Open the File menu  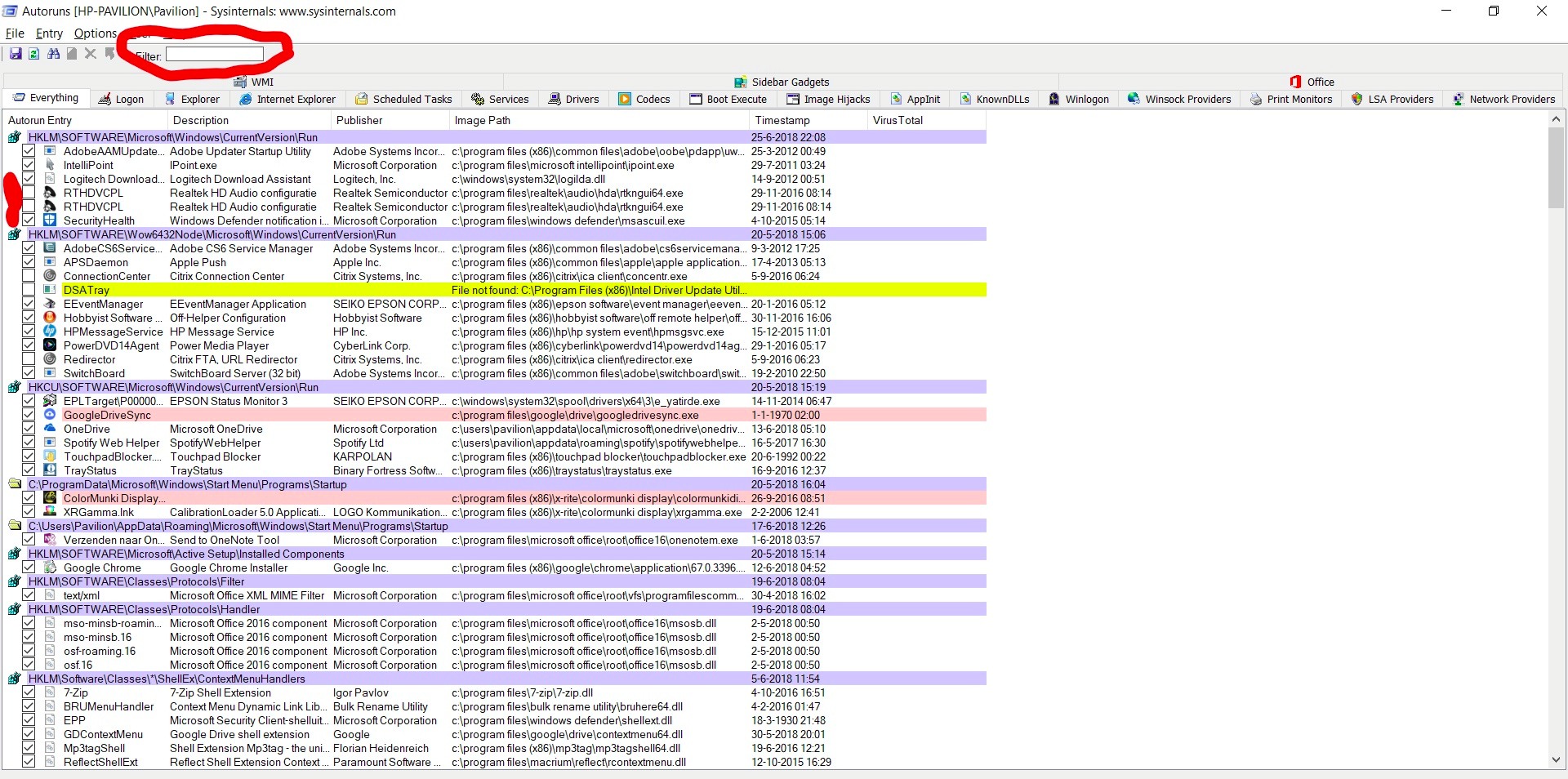[15, 33]
